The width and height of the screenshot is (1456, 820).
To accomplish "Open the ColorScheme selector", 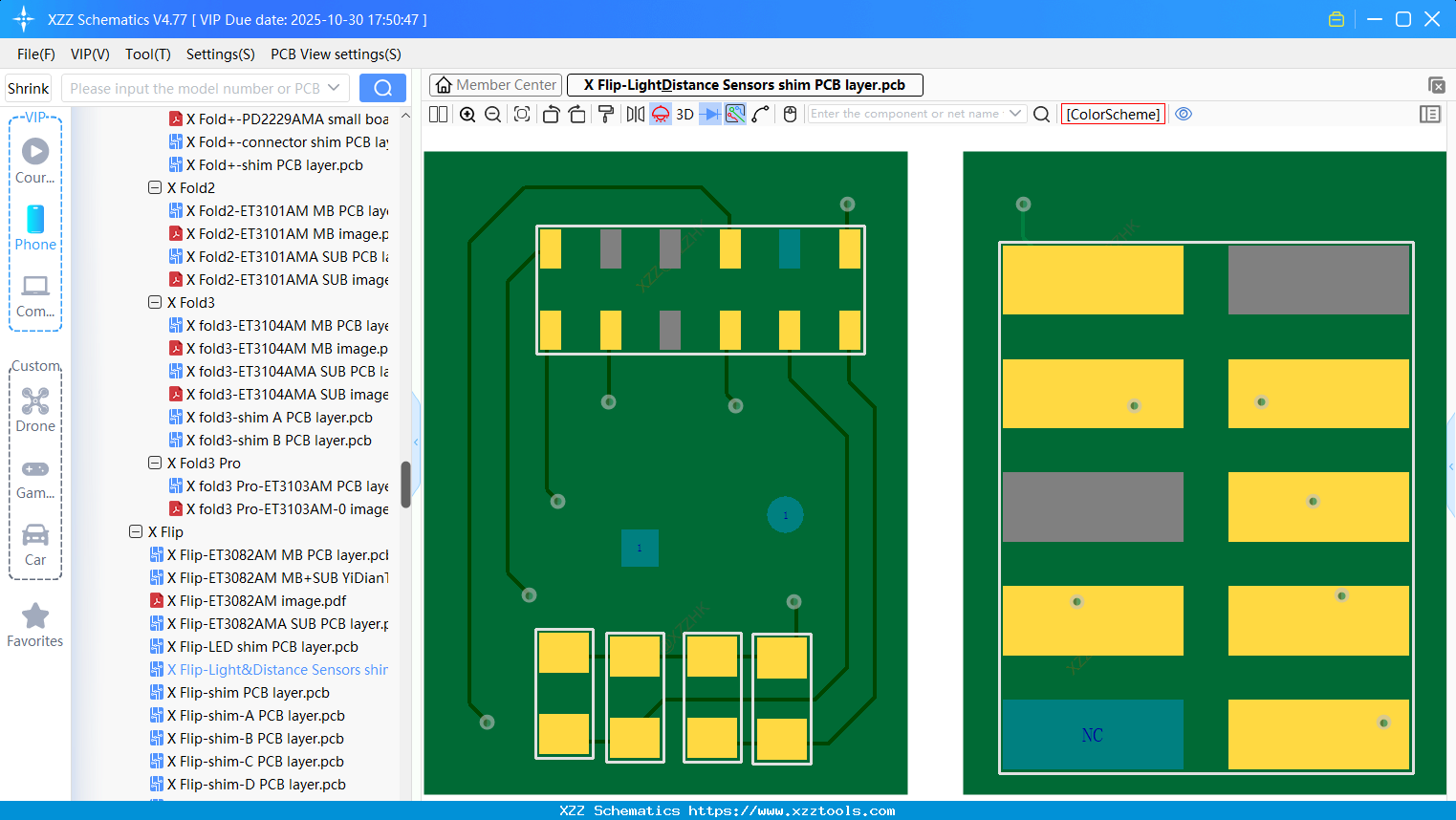I will point(1113,114).
